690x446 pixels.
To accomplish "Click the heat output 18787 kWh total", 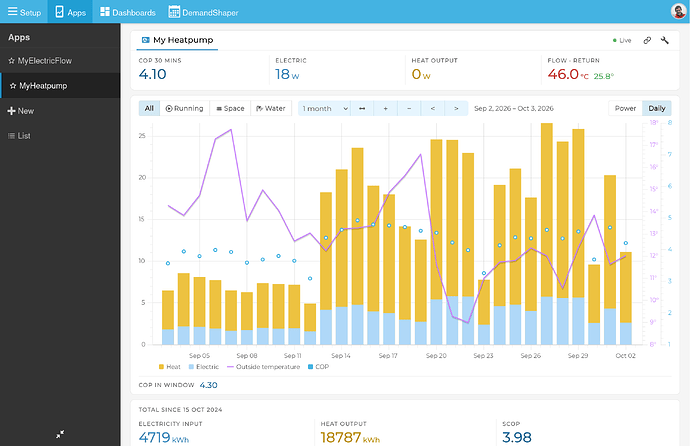I will 350,437.
